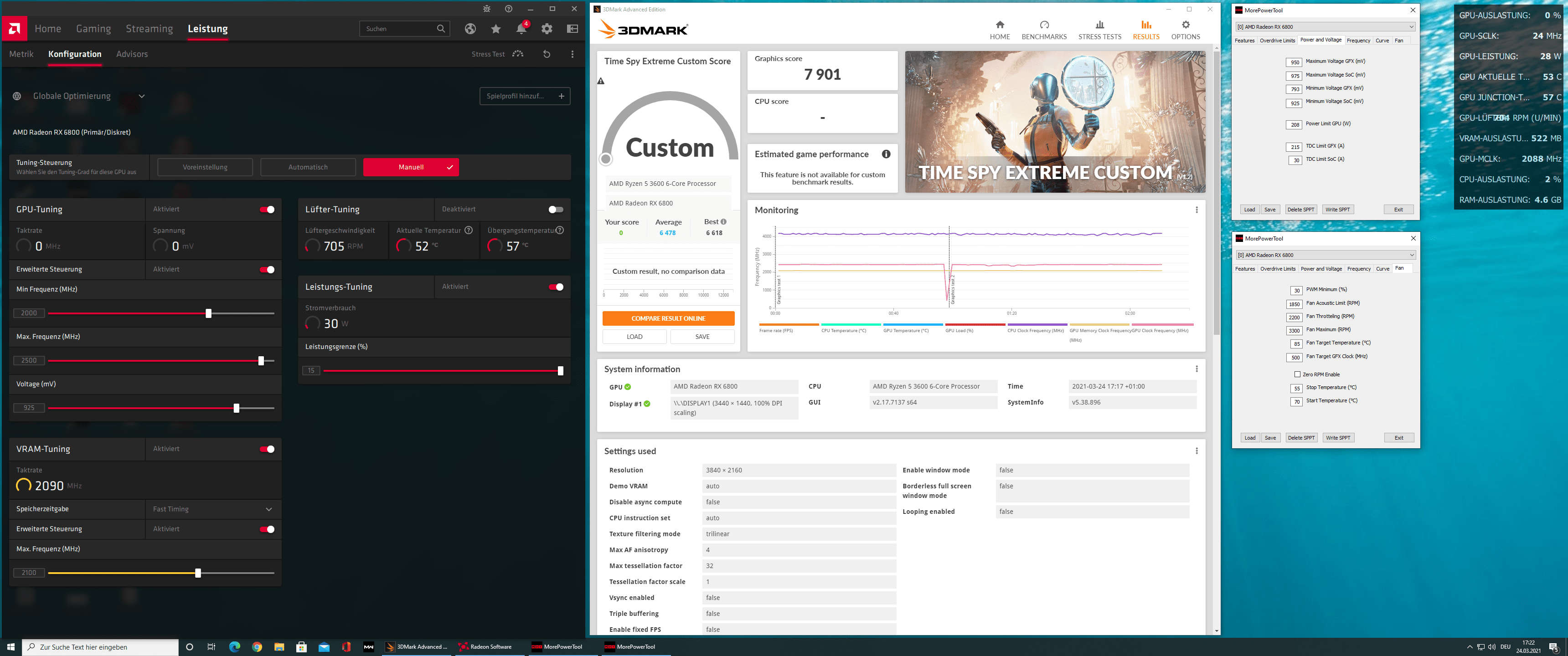1568x656 pixels.
Task: Click COMPARE RESULT ONLINE button
Action: click(x=668, y=318)
